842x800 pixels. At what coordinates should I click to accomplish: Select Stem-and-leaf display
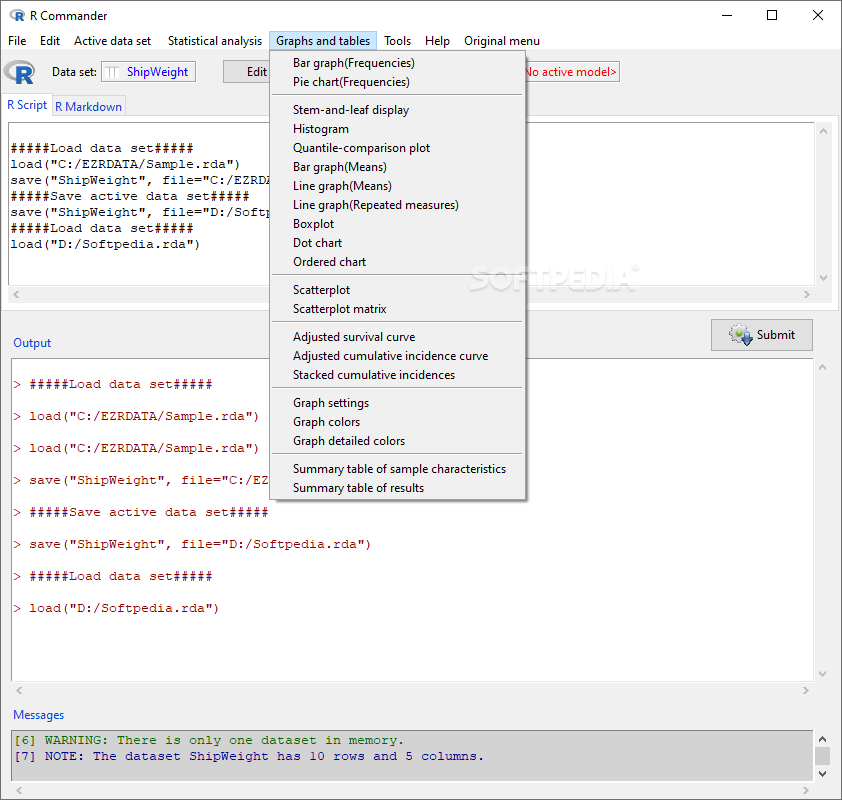[x=397, y=110]
